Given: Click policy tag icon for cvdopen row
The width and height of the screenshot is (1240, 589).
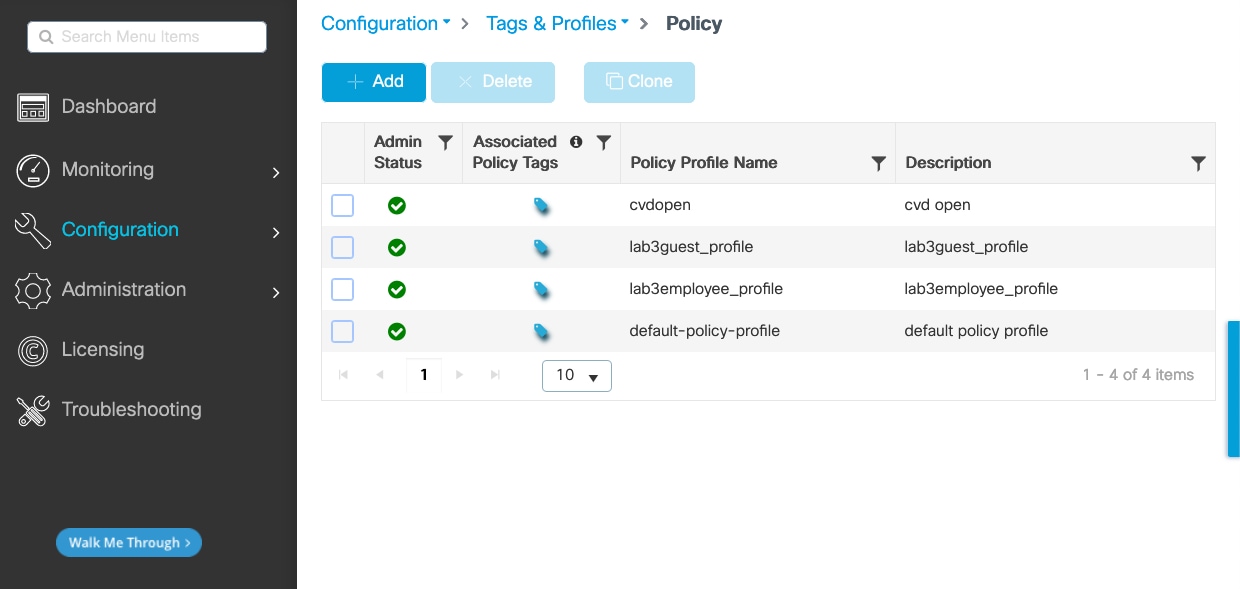Looking at the screenshot, I should pos(541,206).
